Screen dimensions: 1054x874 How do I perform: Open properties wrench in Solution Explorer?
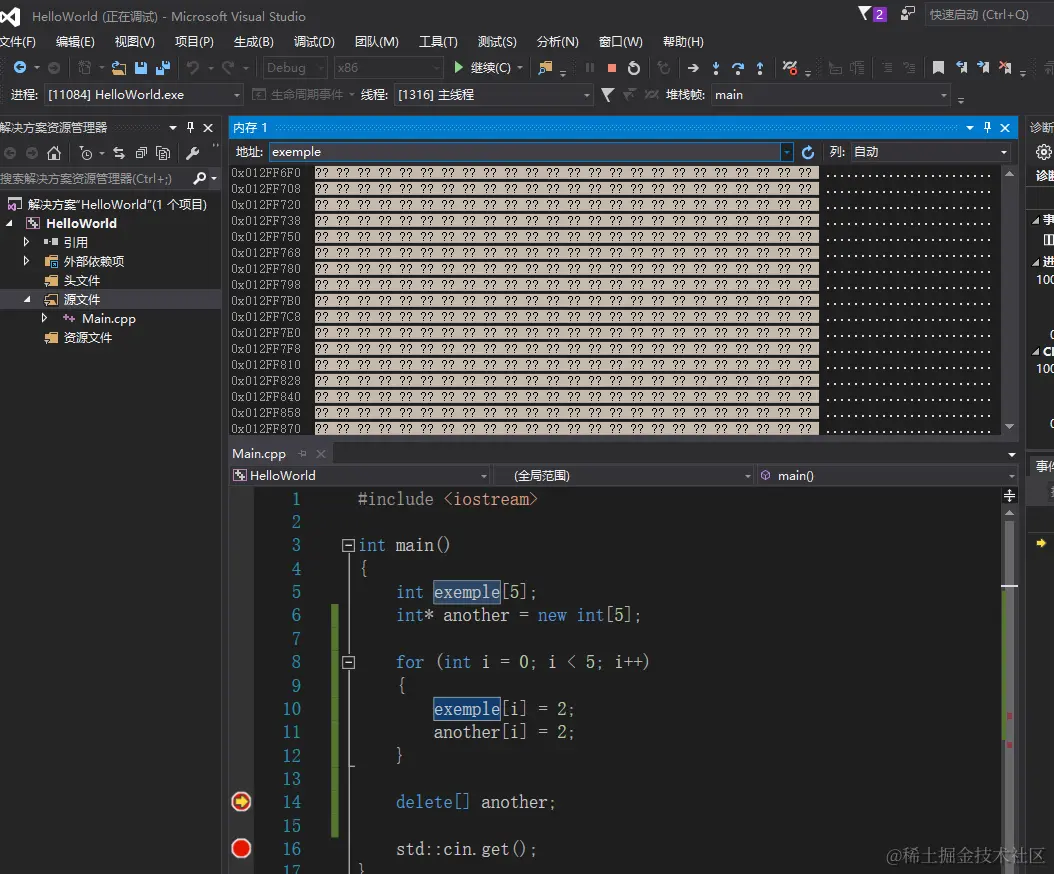pos(193,153)
